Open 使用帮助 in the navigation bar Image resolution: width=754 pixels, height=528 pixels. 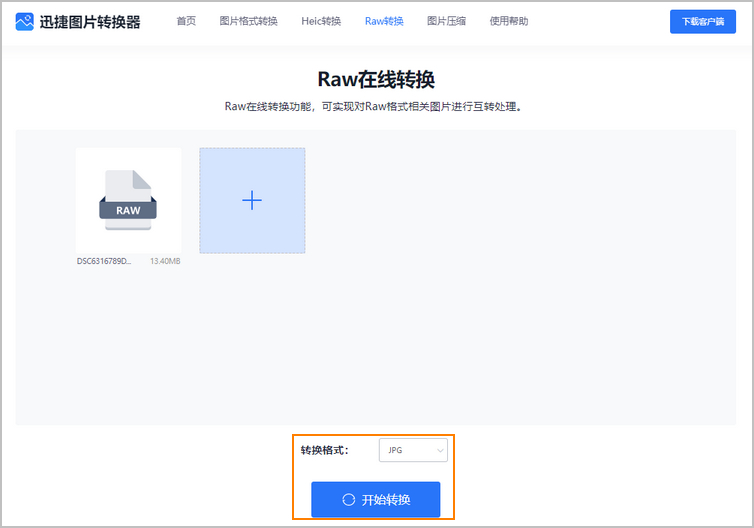[509, 21]
